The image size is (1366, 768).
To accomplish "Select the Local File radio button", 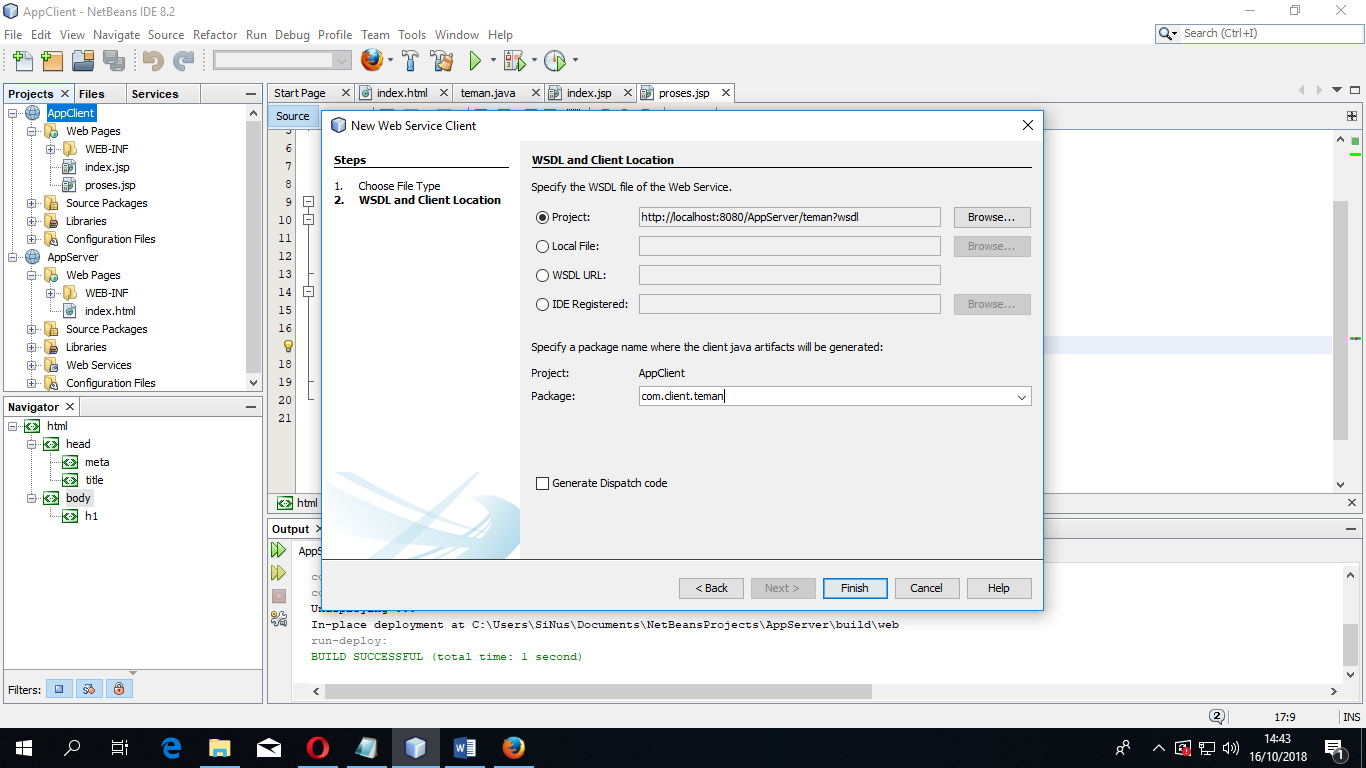I will coord(543,246).
